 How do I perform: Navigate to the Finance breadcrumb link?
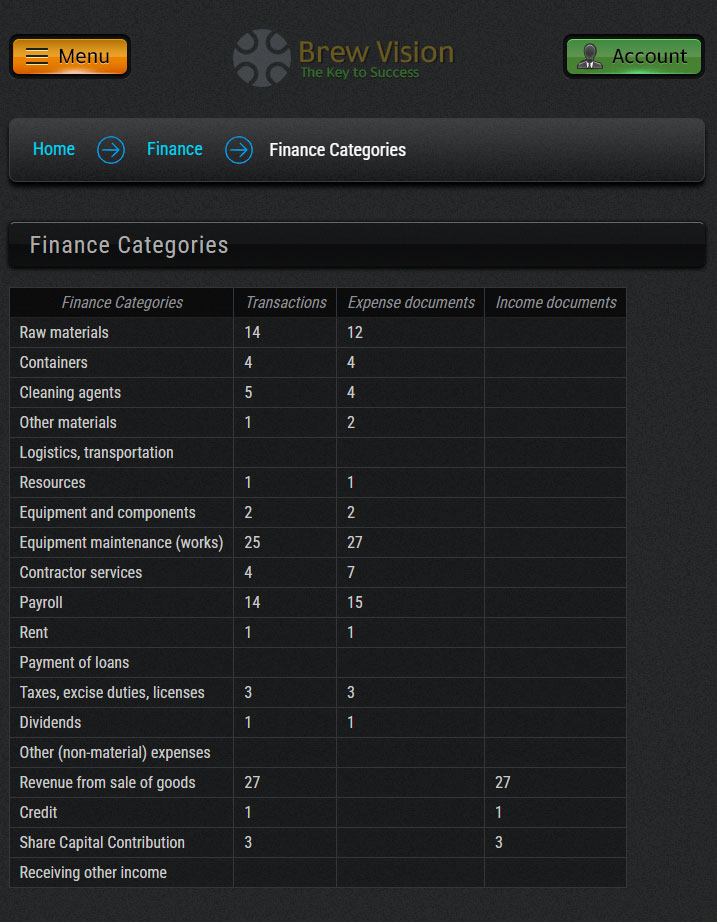[175, 149]
